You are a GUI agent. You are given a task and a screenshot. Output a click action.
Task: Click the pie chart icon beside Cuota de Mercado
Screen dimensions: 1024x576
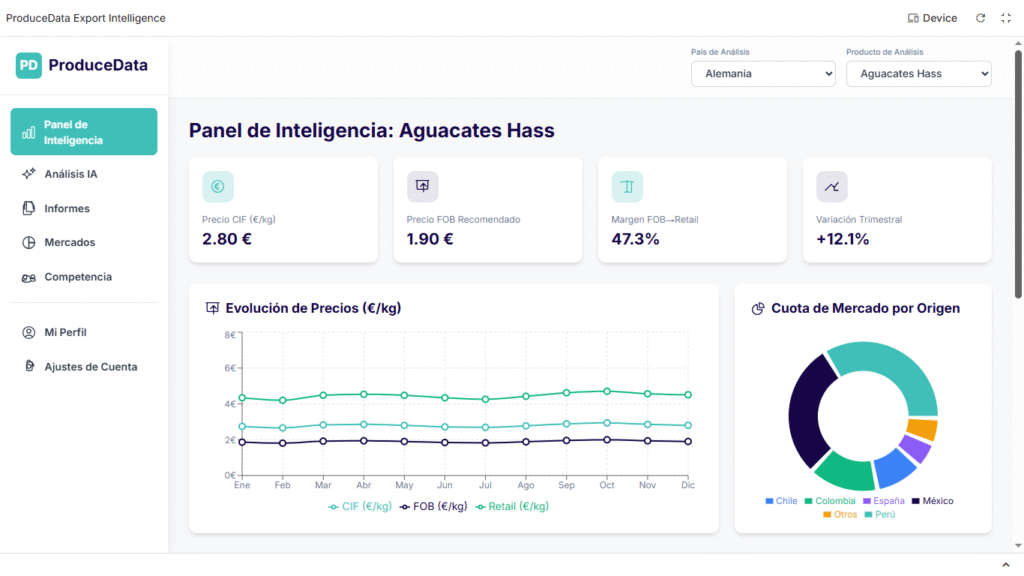(x=758, y=309)
